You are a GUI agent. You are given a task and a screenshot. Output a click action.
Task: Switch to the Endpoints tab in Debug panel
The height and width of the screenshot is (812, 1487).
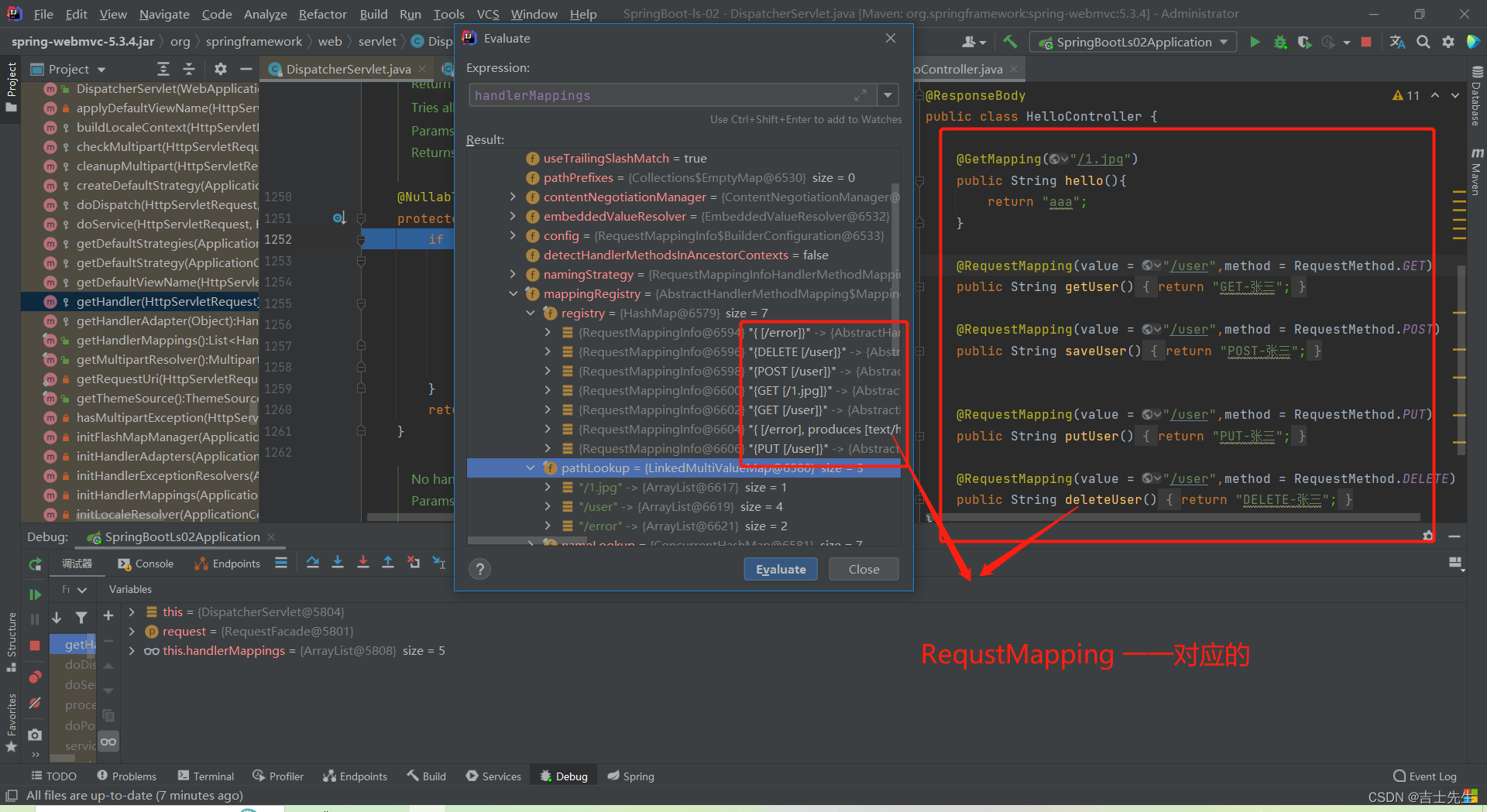[228, 564]
